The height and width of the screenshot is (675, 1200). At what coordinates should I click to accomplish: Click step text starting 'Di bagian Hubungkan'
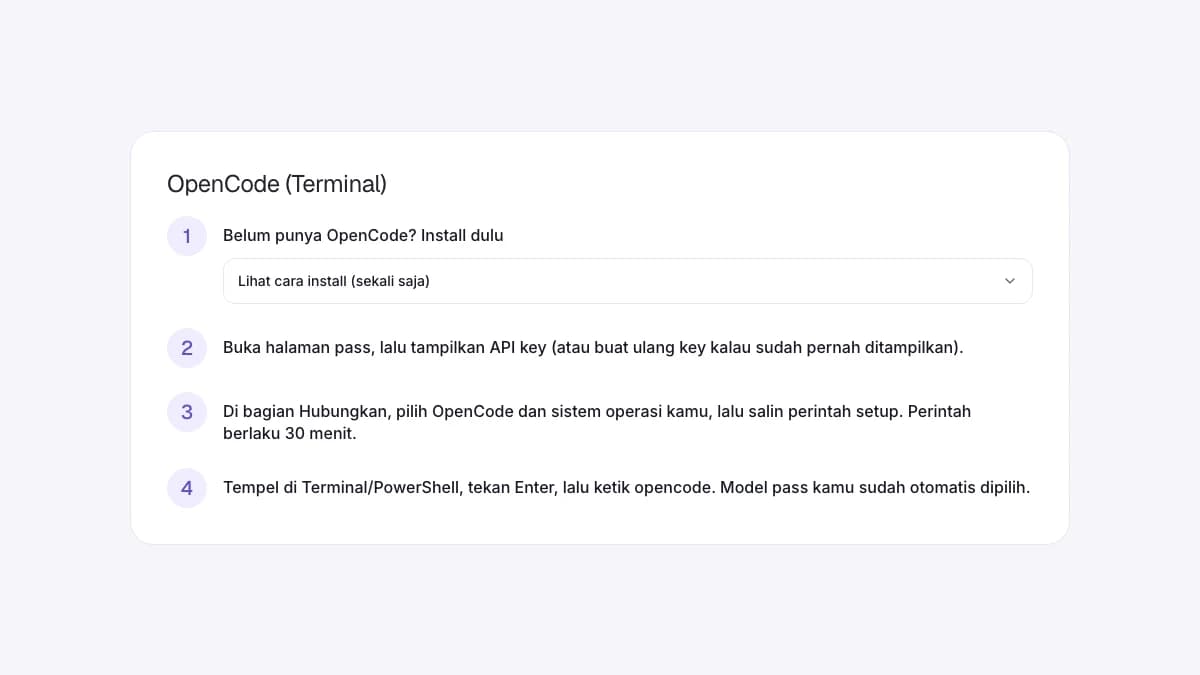pyautogui.click(x=597, y=423)
